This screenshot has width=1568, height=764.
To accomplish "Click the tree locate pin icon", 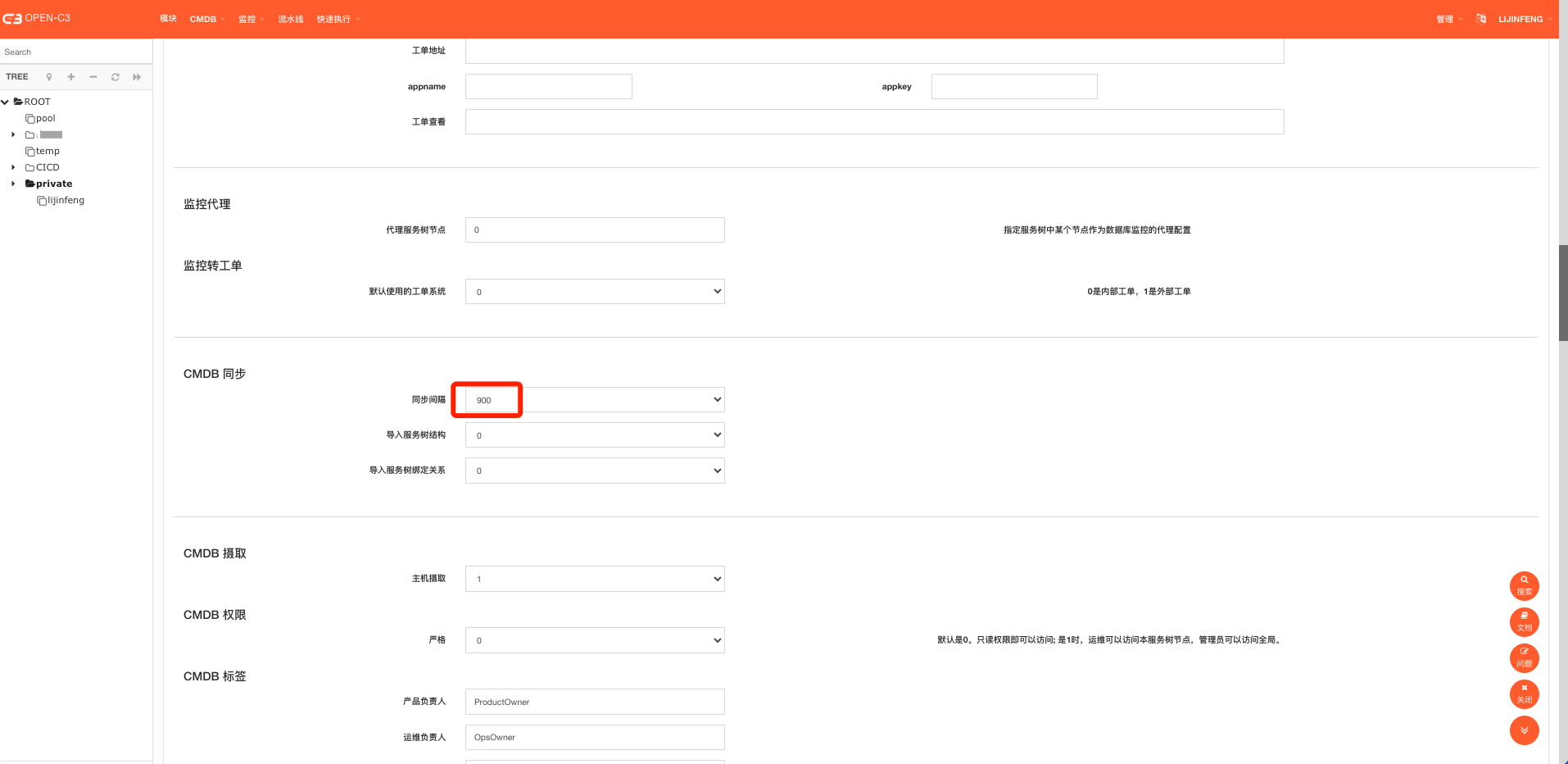I will 49,77.
